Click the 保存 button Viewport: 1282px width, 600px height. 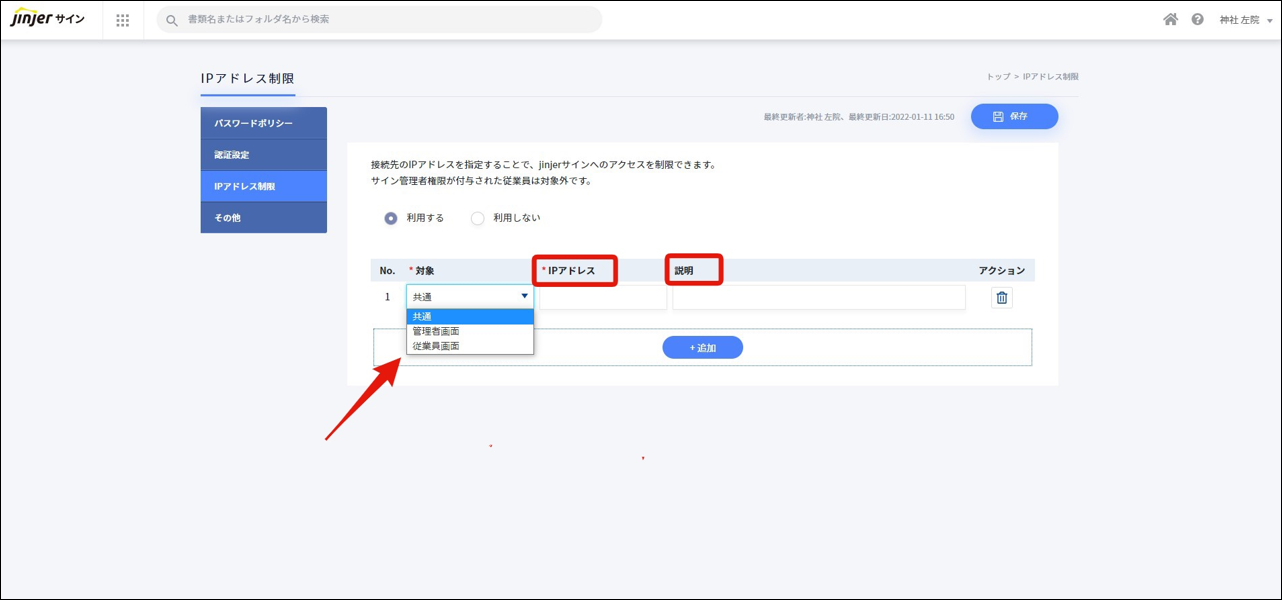click(x=1013, y=117)
